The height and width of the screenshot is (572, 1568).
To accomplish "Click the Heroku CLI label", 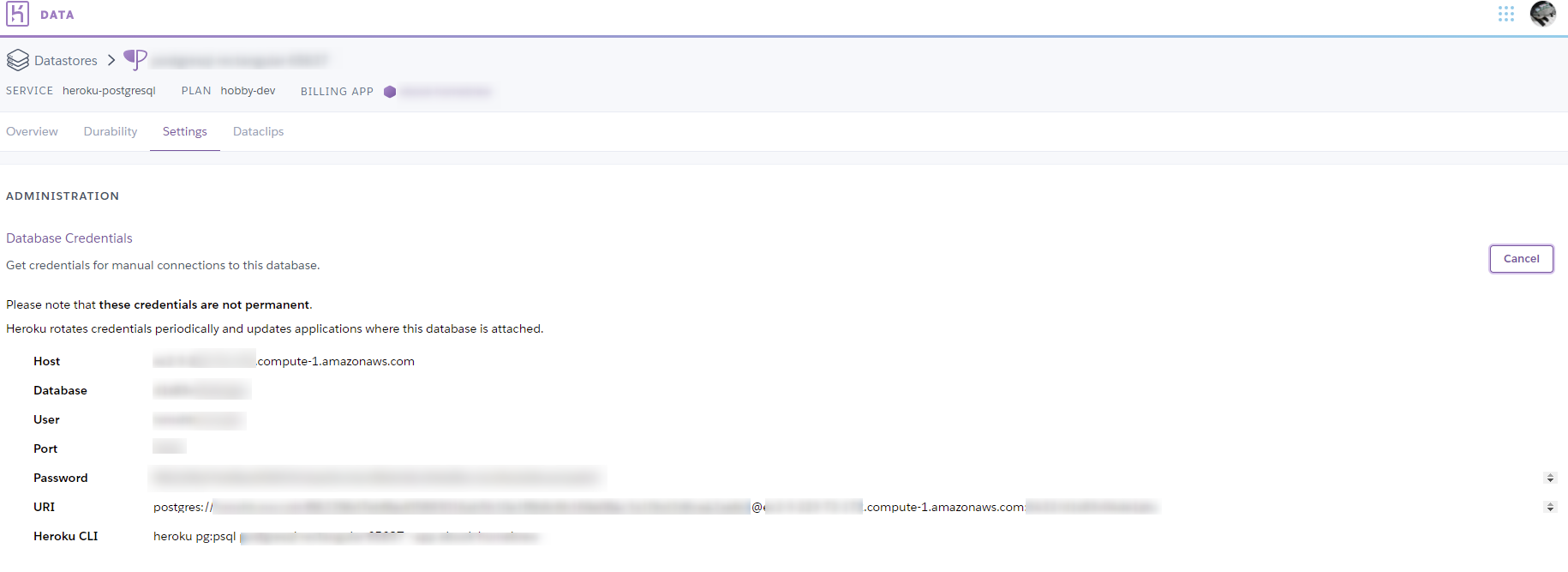I will point(66,536).
